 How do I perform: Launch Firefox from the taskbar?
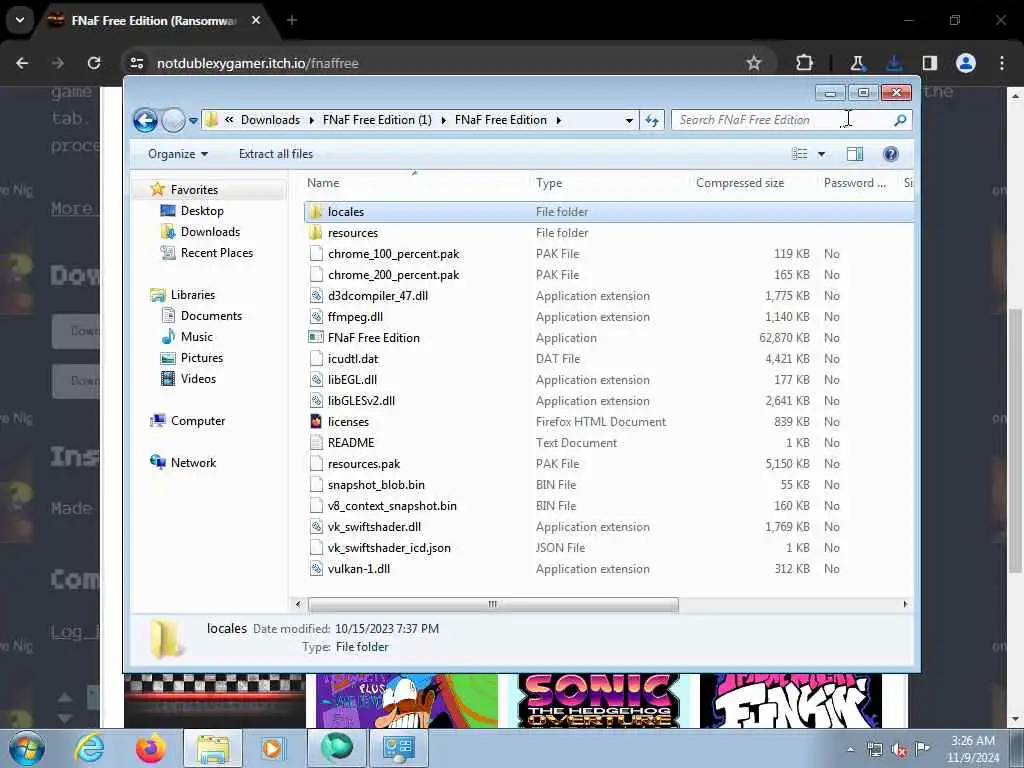click(150, 749)
